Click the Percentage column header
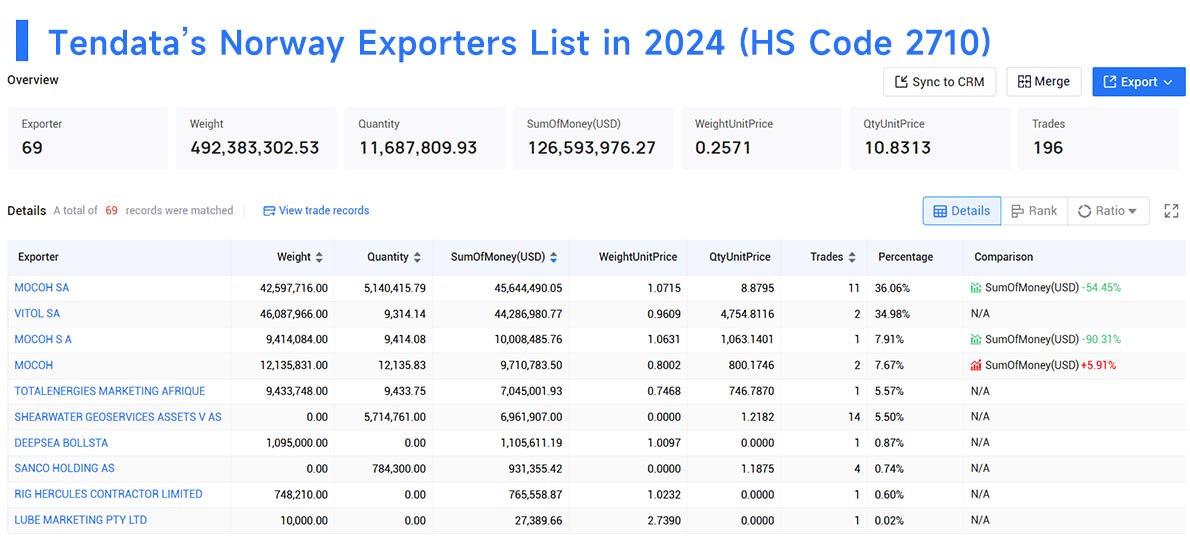The image size is (1190, 538). 905,257
